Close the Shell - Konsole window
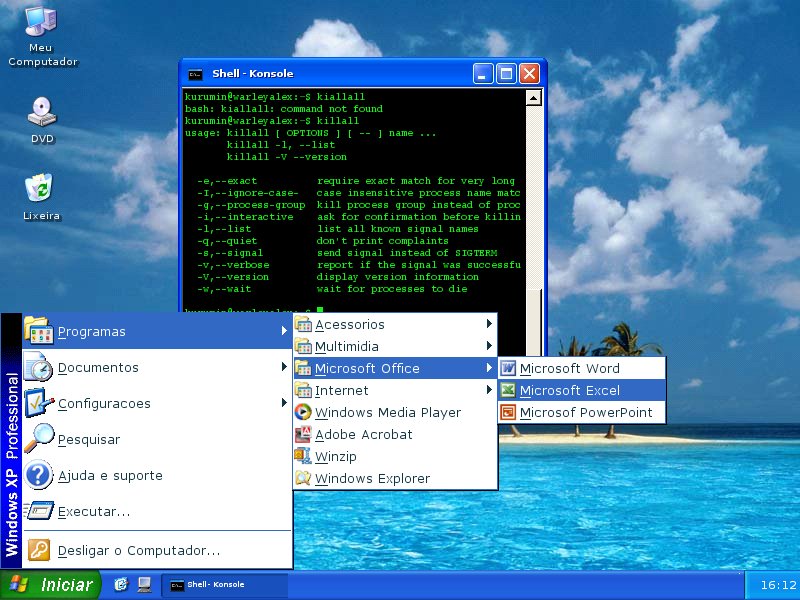The width and height of the screenshot is (800, 600). point(530,74)
